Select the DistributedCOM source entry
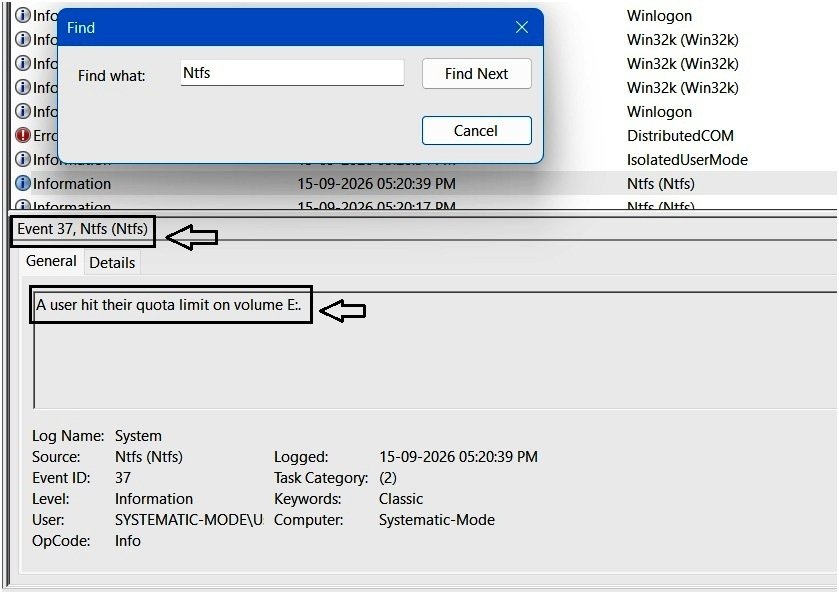The height and width of the screenshot is (594, 839). [x=680, y=136]
